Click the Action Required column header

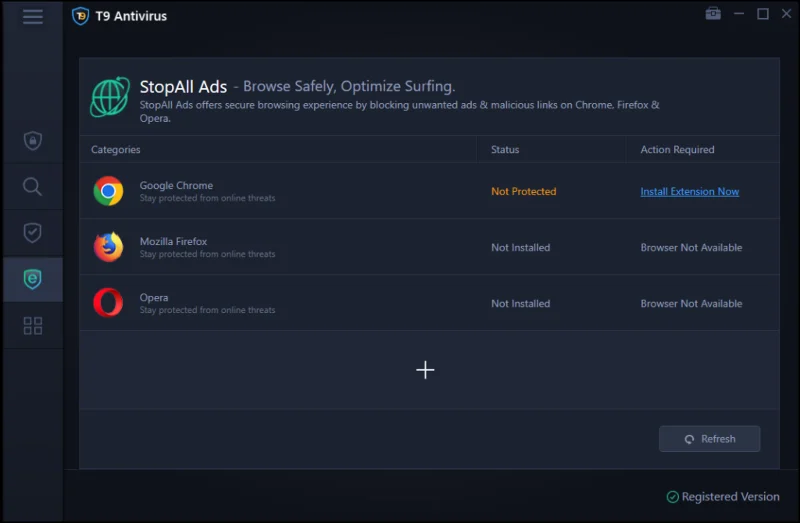[677, 150]
